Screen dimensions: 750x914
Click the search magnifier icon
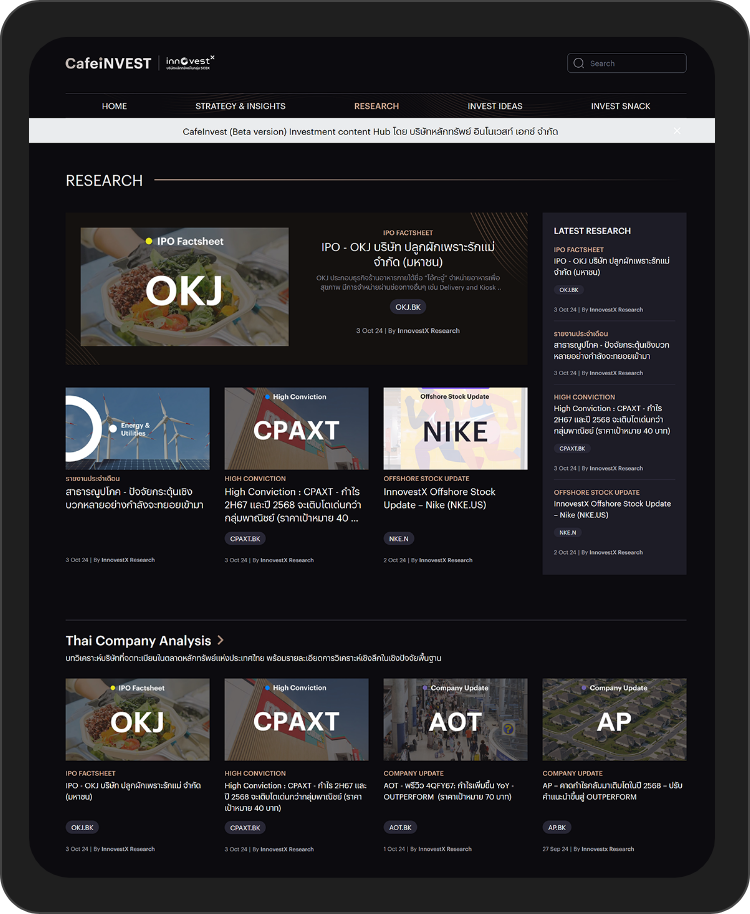pos(578,64)
